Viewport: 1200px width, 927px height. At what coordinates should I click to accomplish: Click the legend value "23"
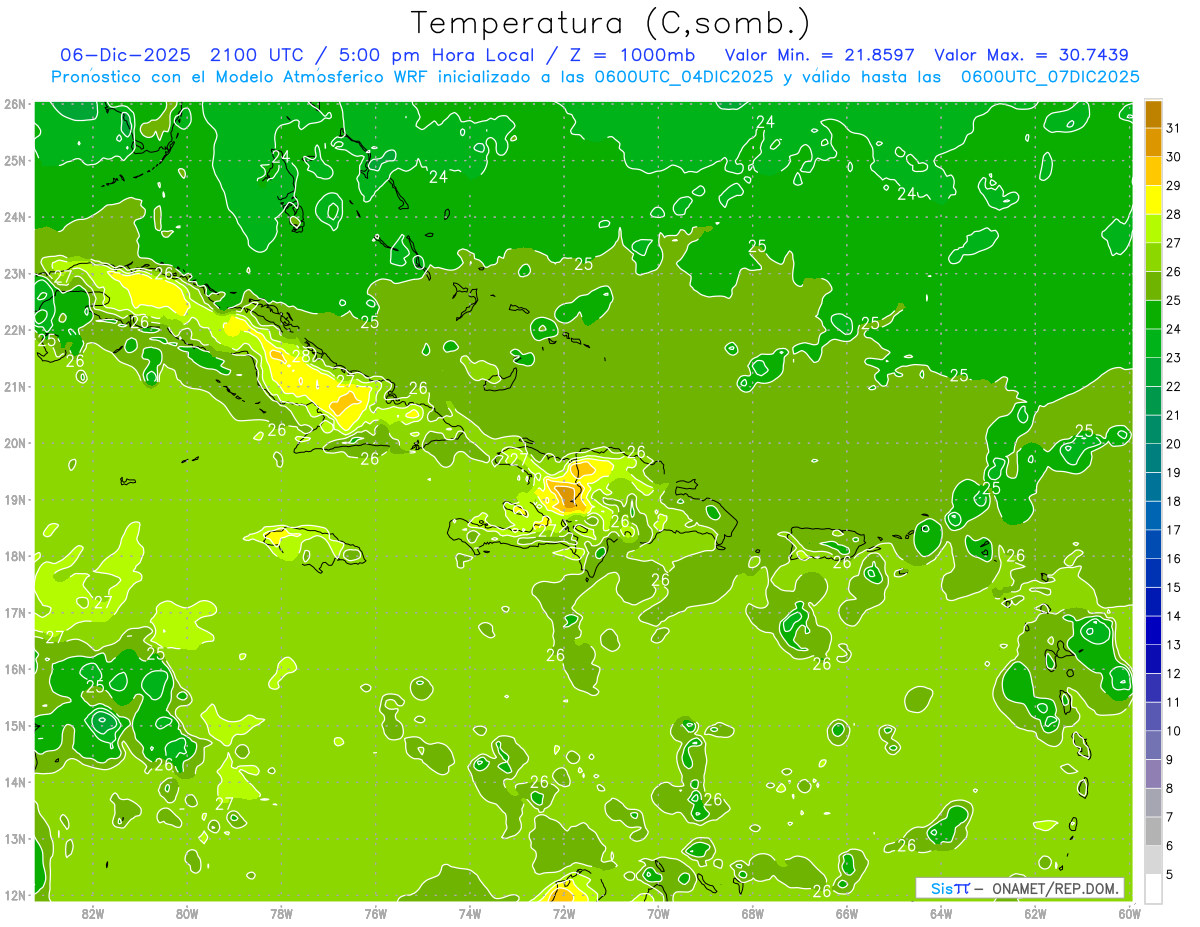click(1174, 357)
